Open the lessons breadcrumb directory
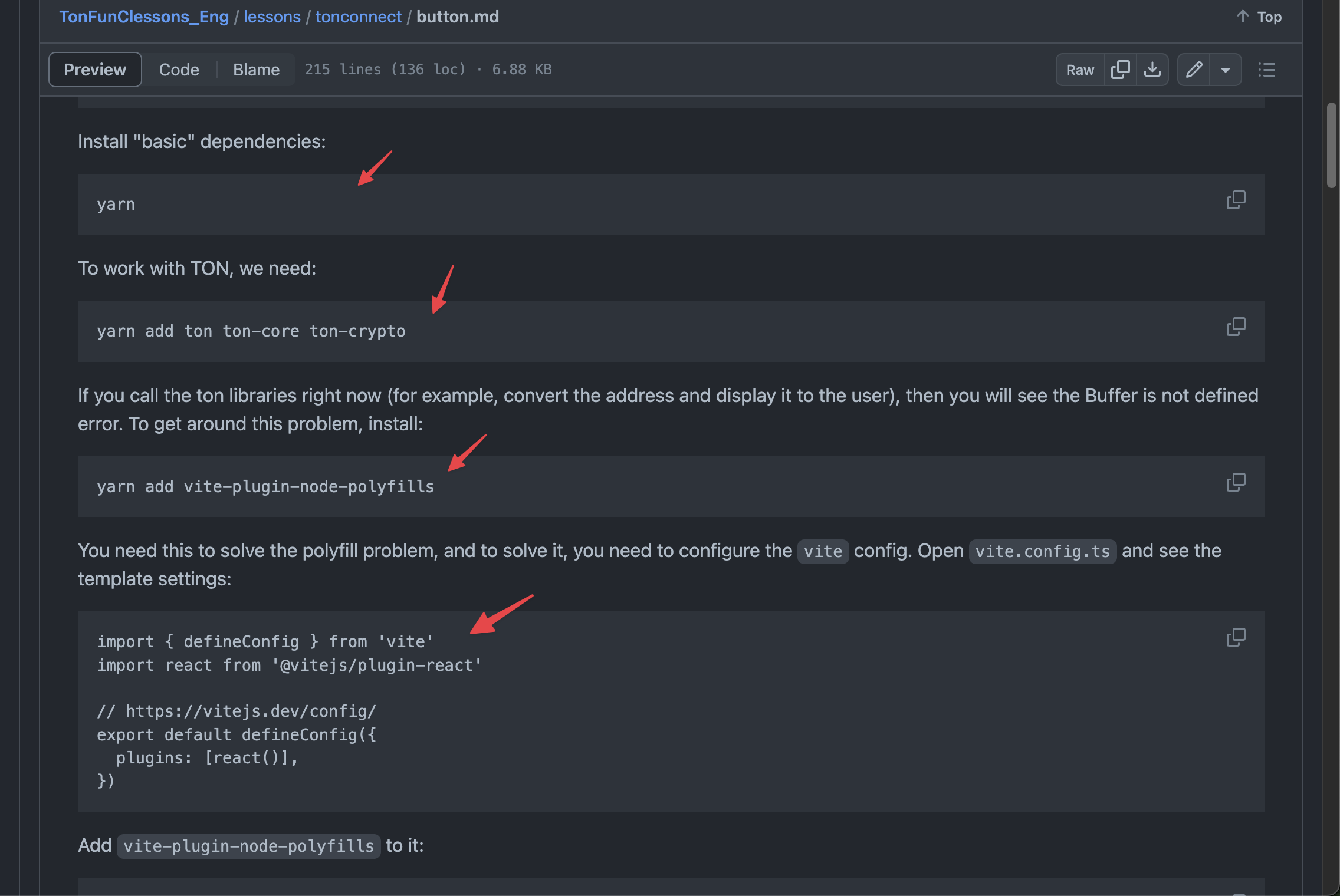The width and height of the screenshot is (1340, 896). (272, 17)
